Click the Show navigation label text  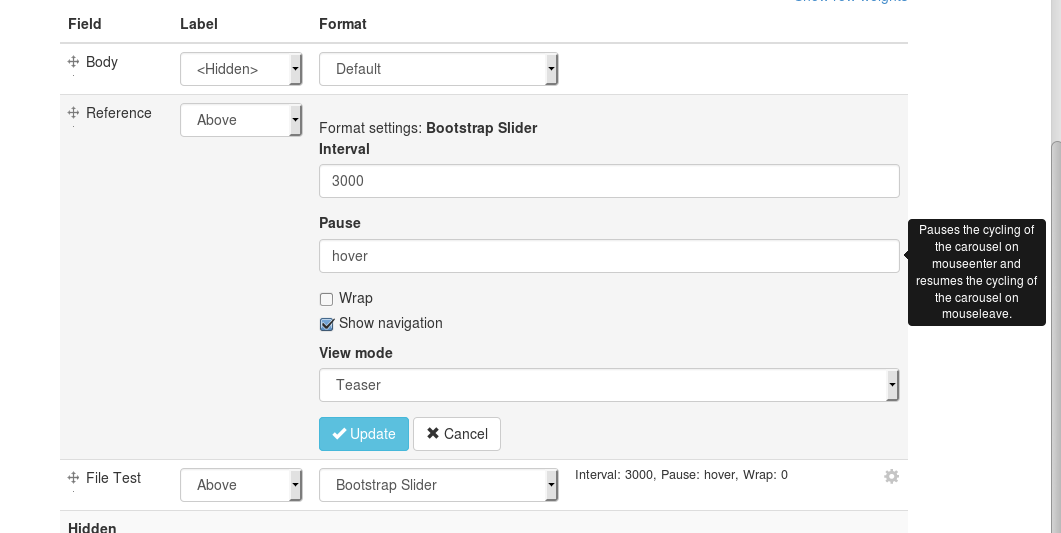(x=390, y=323)
